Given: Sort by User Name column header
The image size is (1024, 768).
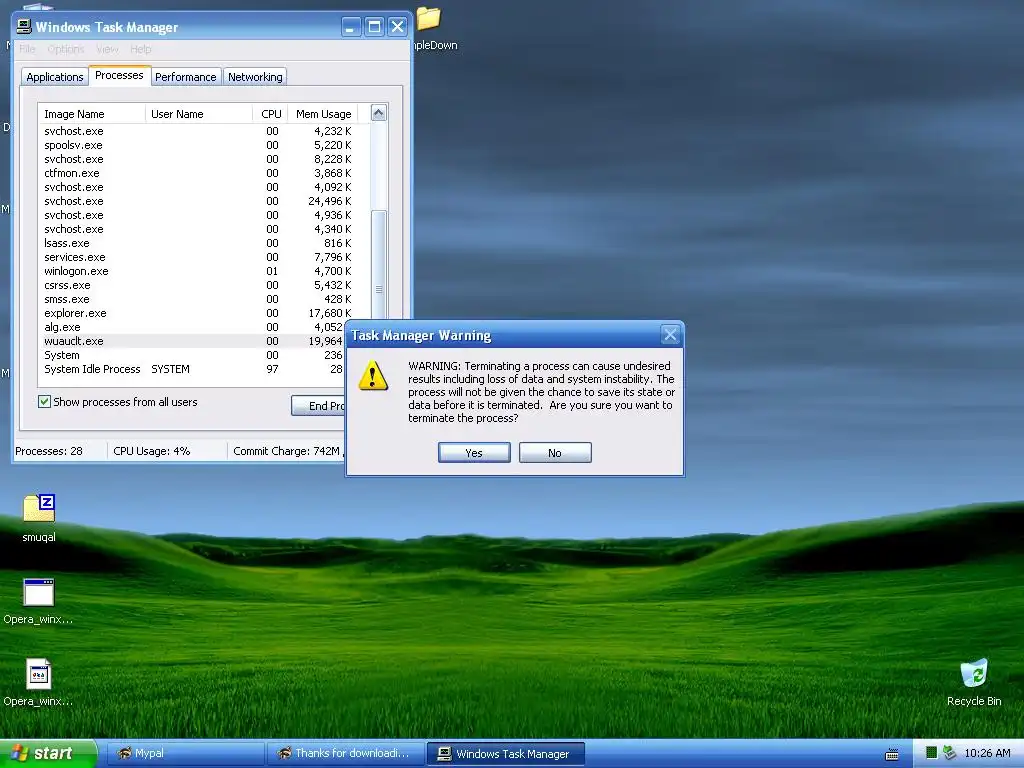Looking at the screenshot, I should [x=199, y=114].
